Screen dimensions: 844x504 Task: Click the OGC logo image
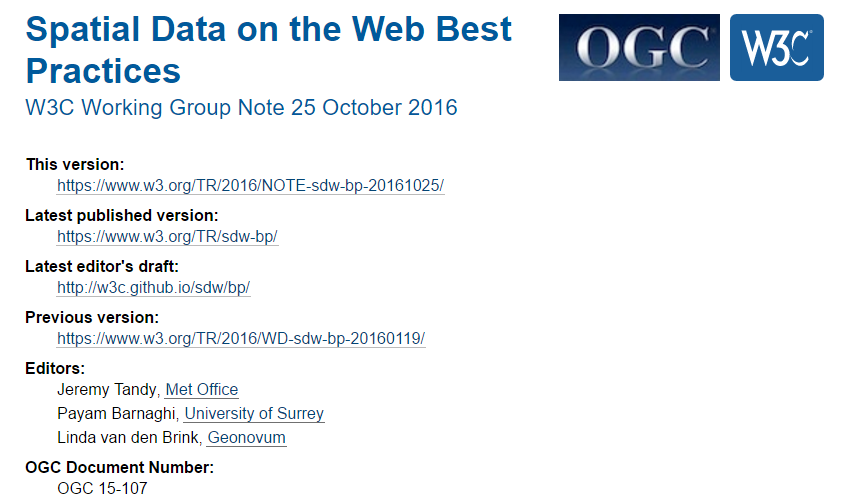click(639, 47)
